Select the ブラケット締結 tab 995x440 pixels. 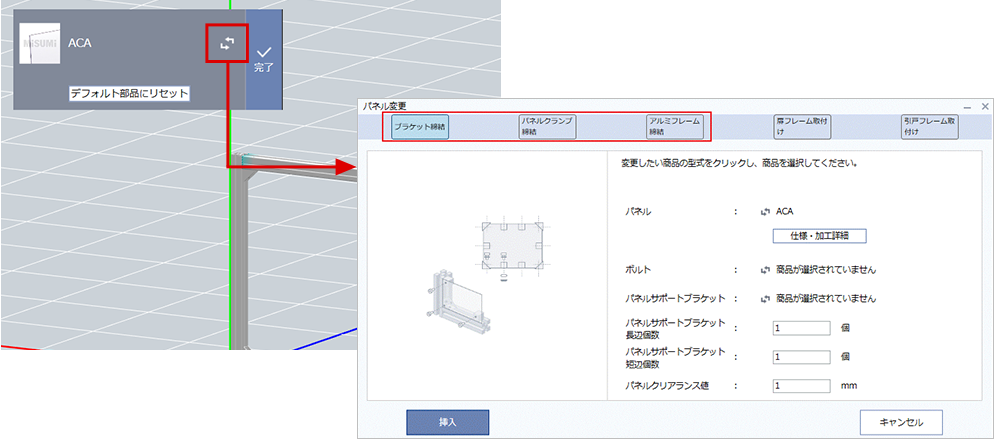point(419,127)
